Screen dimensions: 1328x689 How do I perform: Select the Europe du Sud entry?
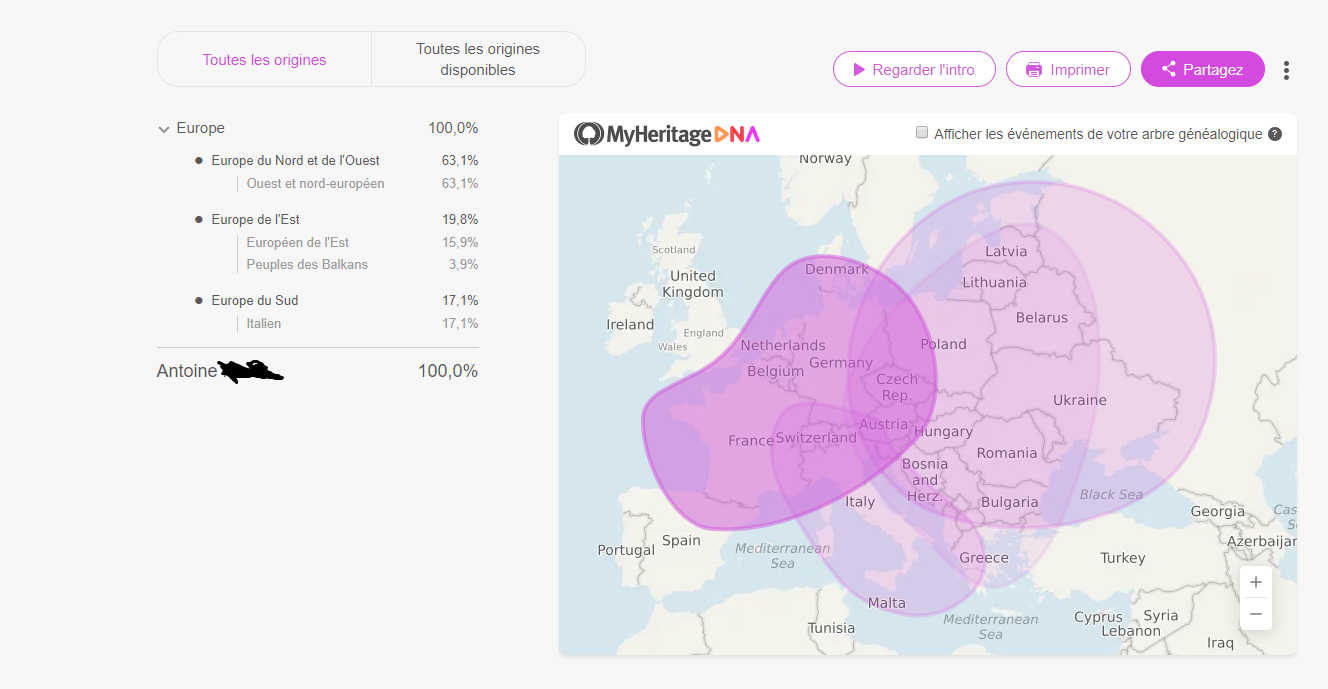click(x=254, y=300)
